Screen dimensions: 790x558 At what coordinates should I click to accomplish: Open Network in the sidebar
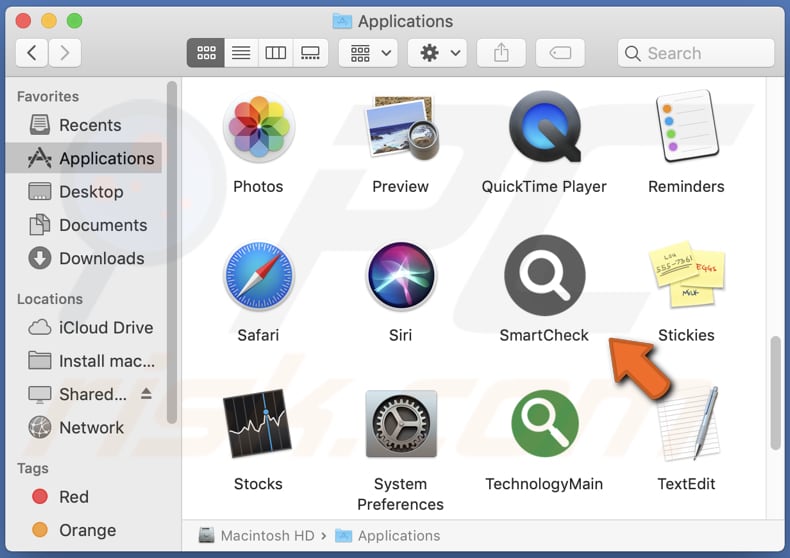point(84,427)
